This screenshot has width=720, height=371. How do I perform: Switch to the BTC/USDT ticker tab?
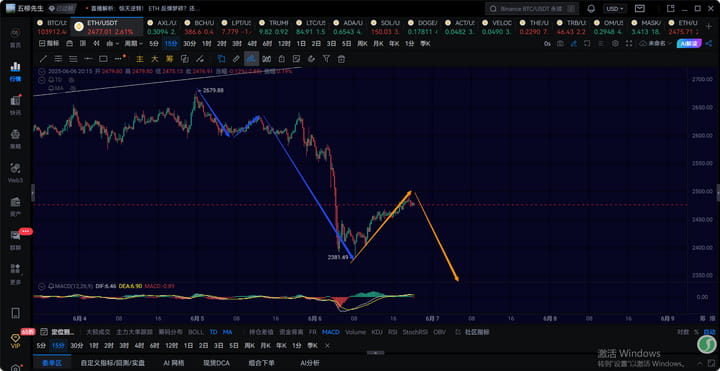(x=51, y=27)
